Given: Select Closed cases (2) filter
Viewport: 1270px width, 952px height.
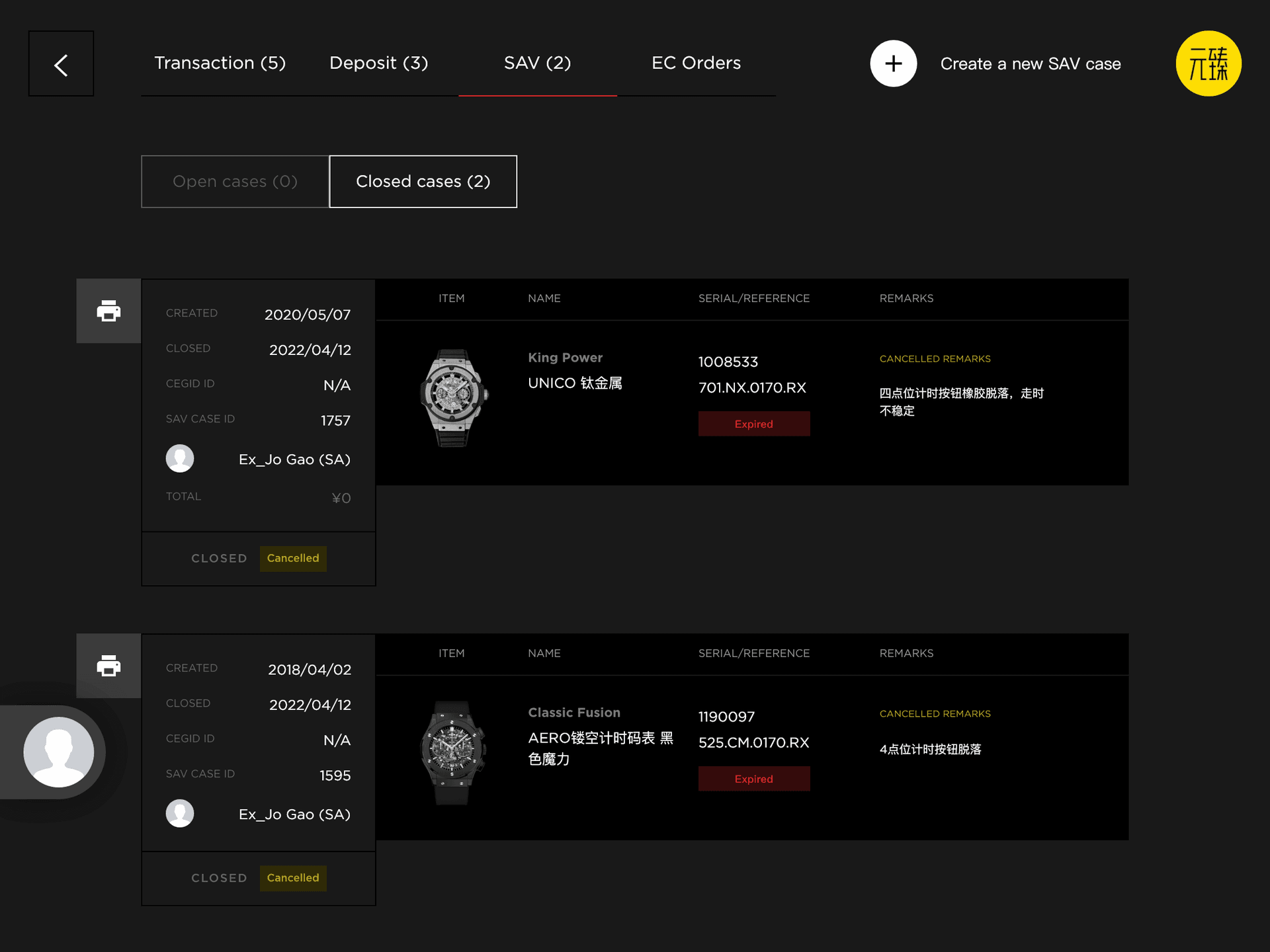Looking at the screenshot, I should click(423, 182).
